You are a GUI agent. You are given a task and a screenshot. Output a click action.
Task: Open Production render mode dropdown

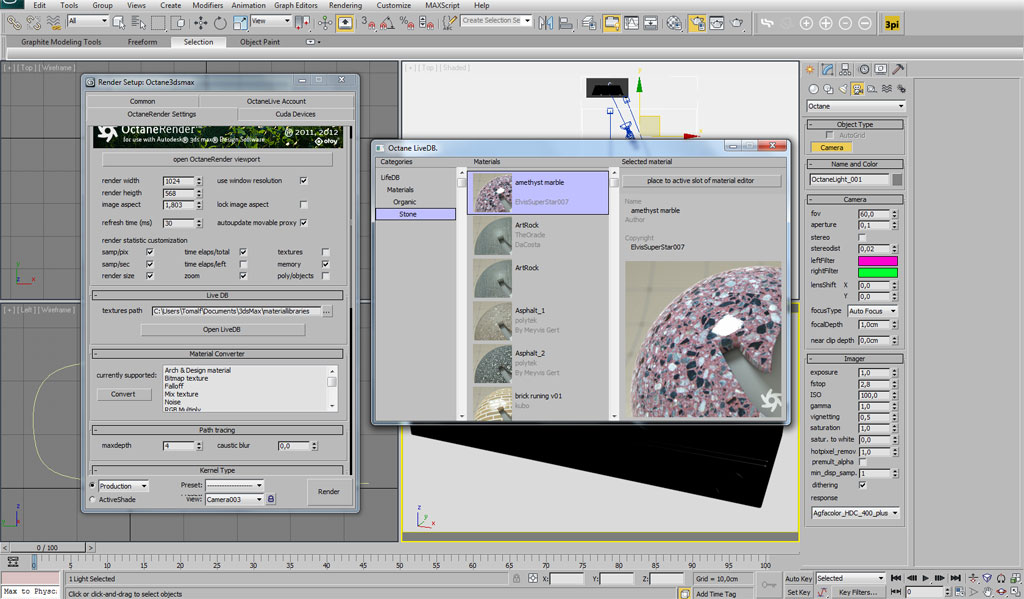click(123, 486)
